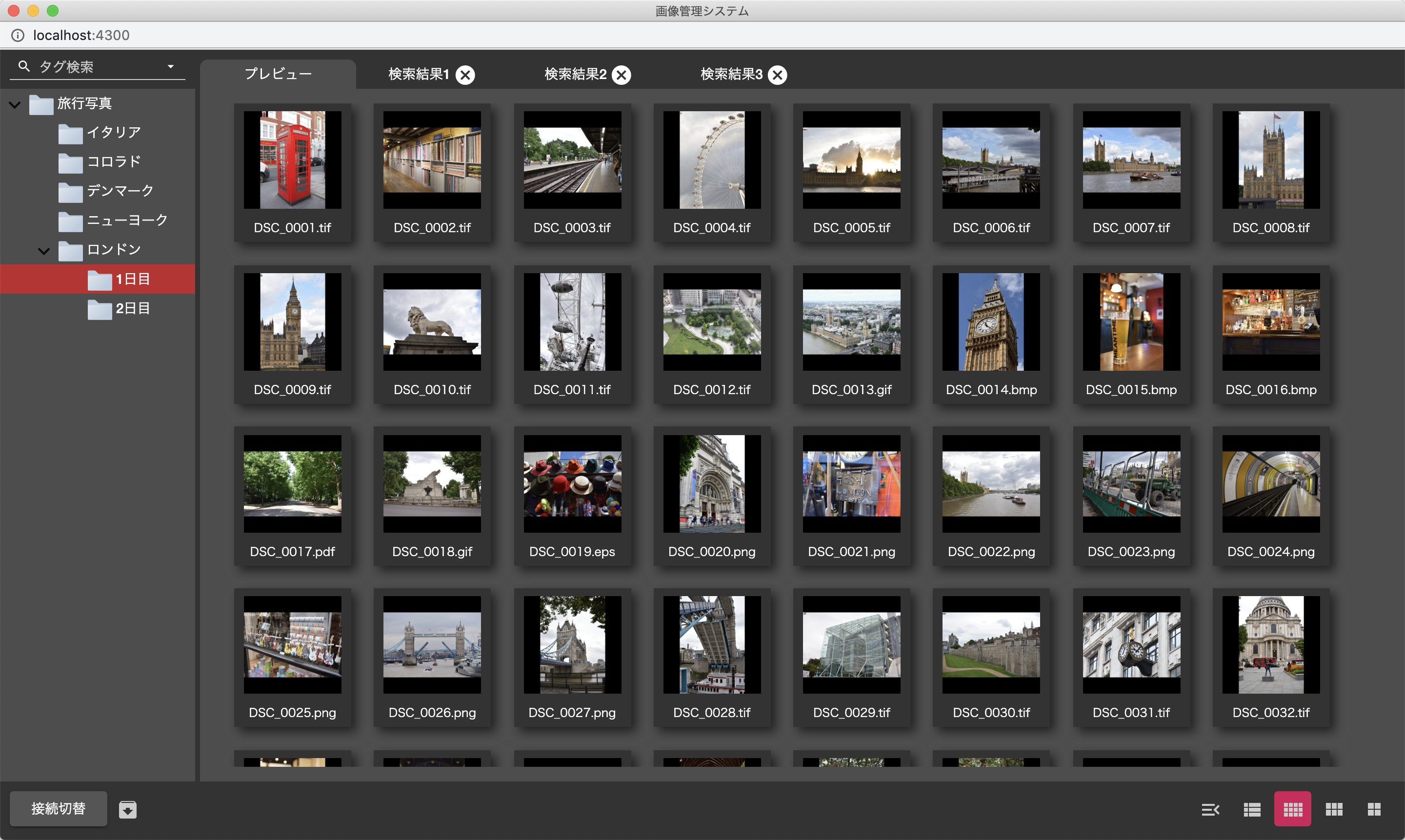Viewport: 1405px width, 840px height.
Task: Switch to the 検索結果3 tab
Action: (x=731, y=74)
